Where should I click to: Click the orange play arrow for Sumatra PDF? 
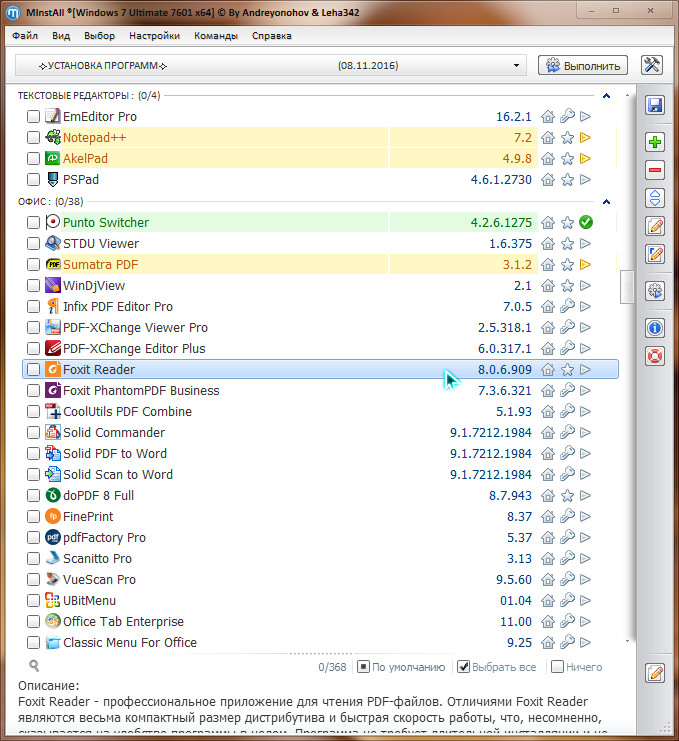click(585, 264)
